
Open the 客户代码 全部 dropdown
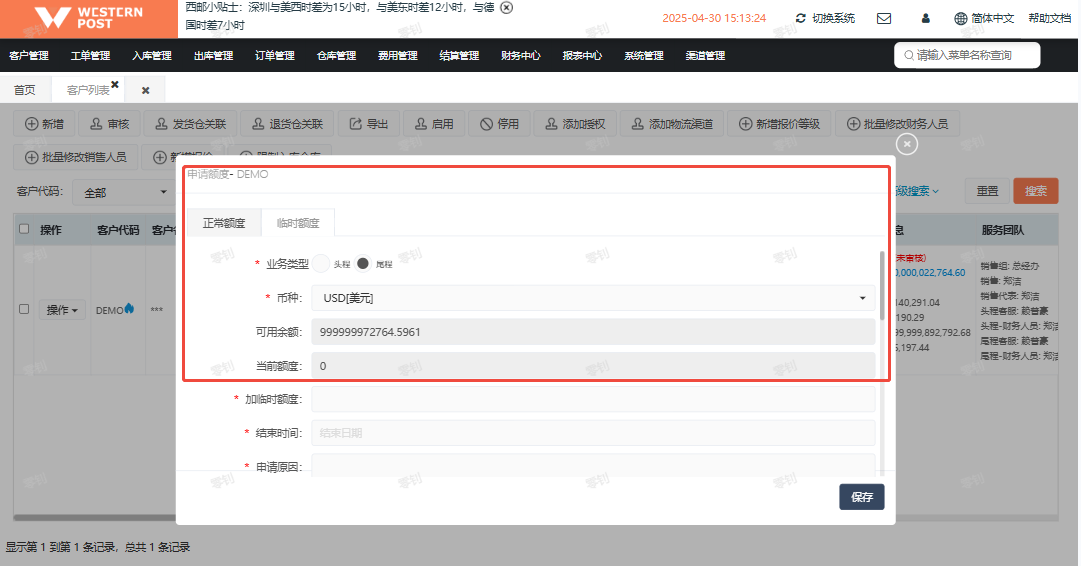pyautogui.click(x=124, y=192)
